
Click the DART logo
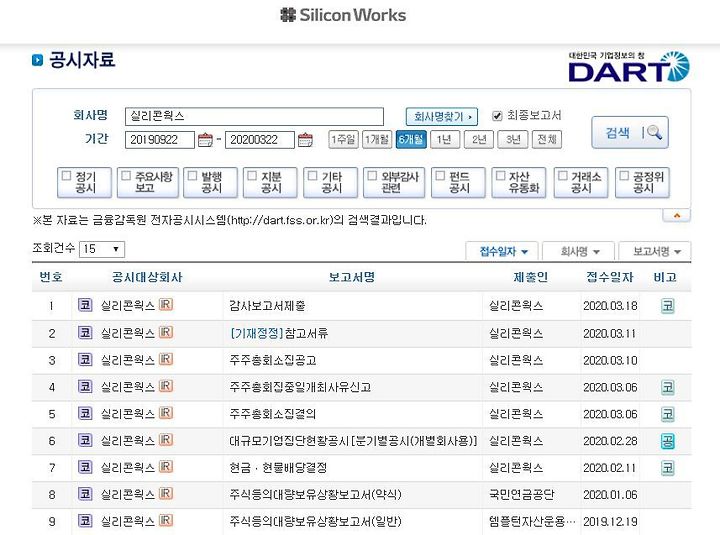(x=629, y=67)
